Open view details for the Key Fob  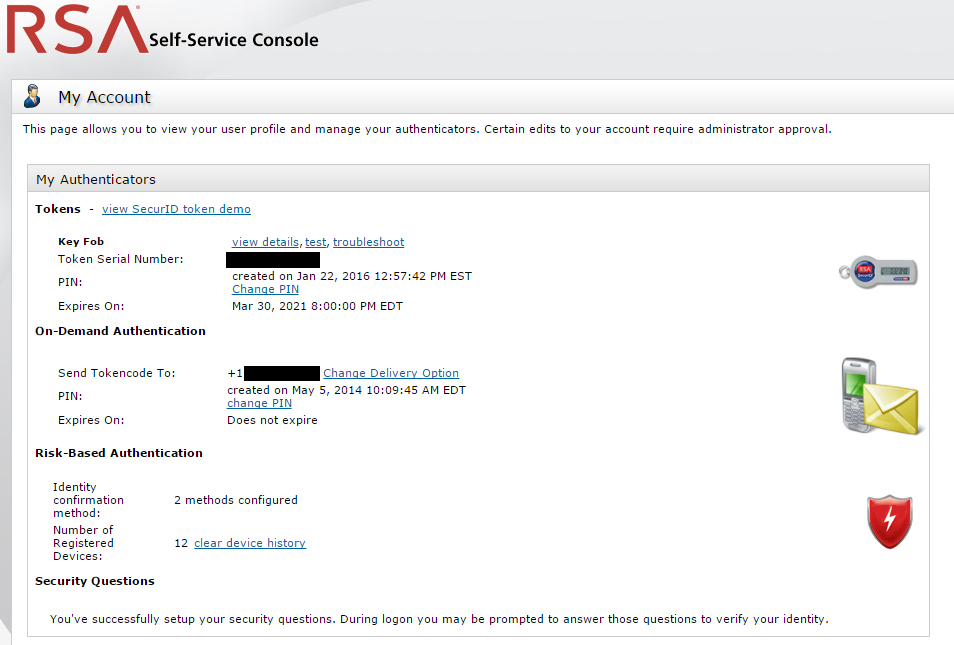tap(265, 242)
